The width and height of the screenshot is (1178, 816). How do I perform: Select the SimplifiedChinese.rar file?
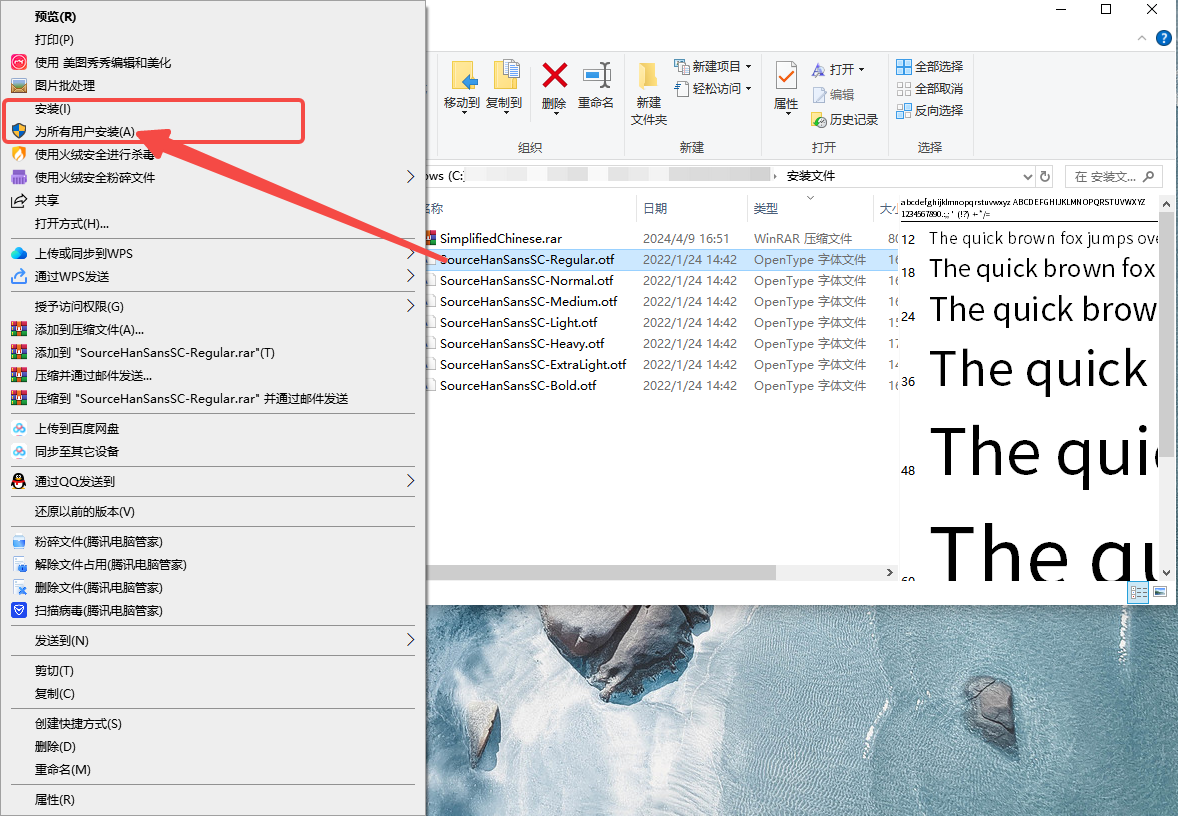coord(500,239)
